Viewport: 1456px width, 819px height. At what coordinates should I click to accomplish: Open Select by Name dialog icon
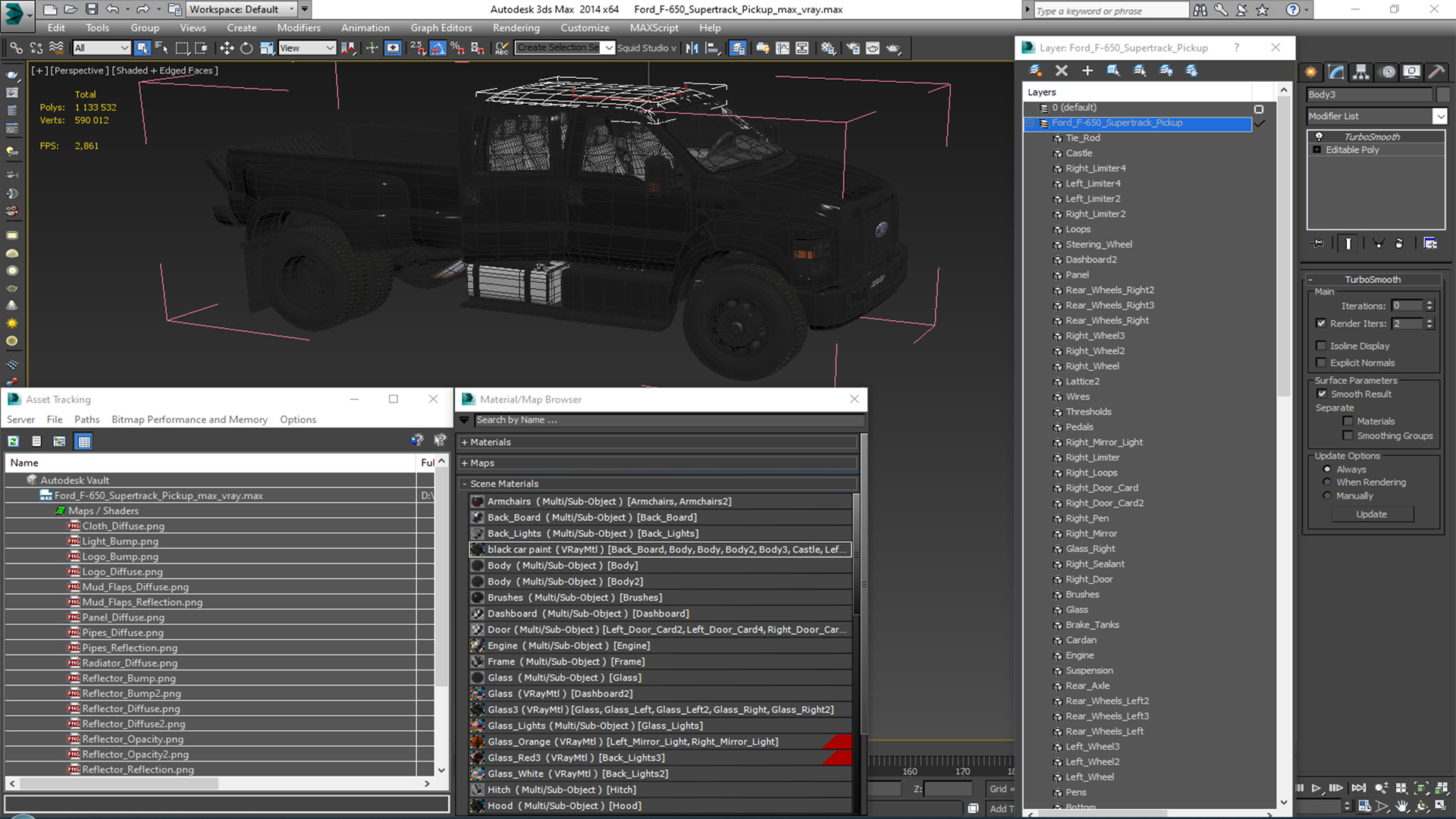point(162,48)
